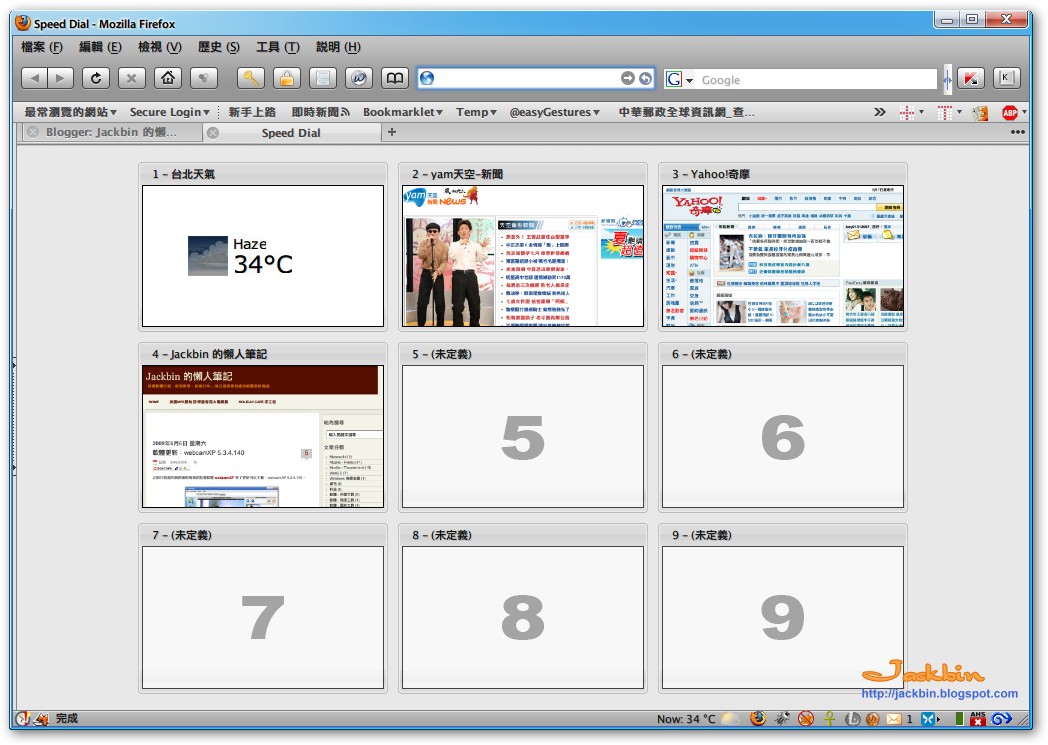Click the Home icon in the navigation toolbar
1048x745 pixels.
pos(168,77)
